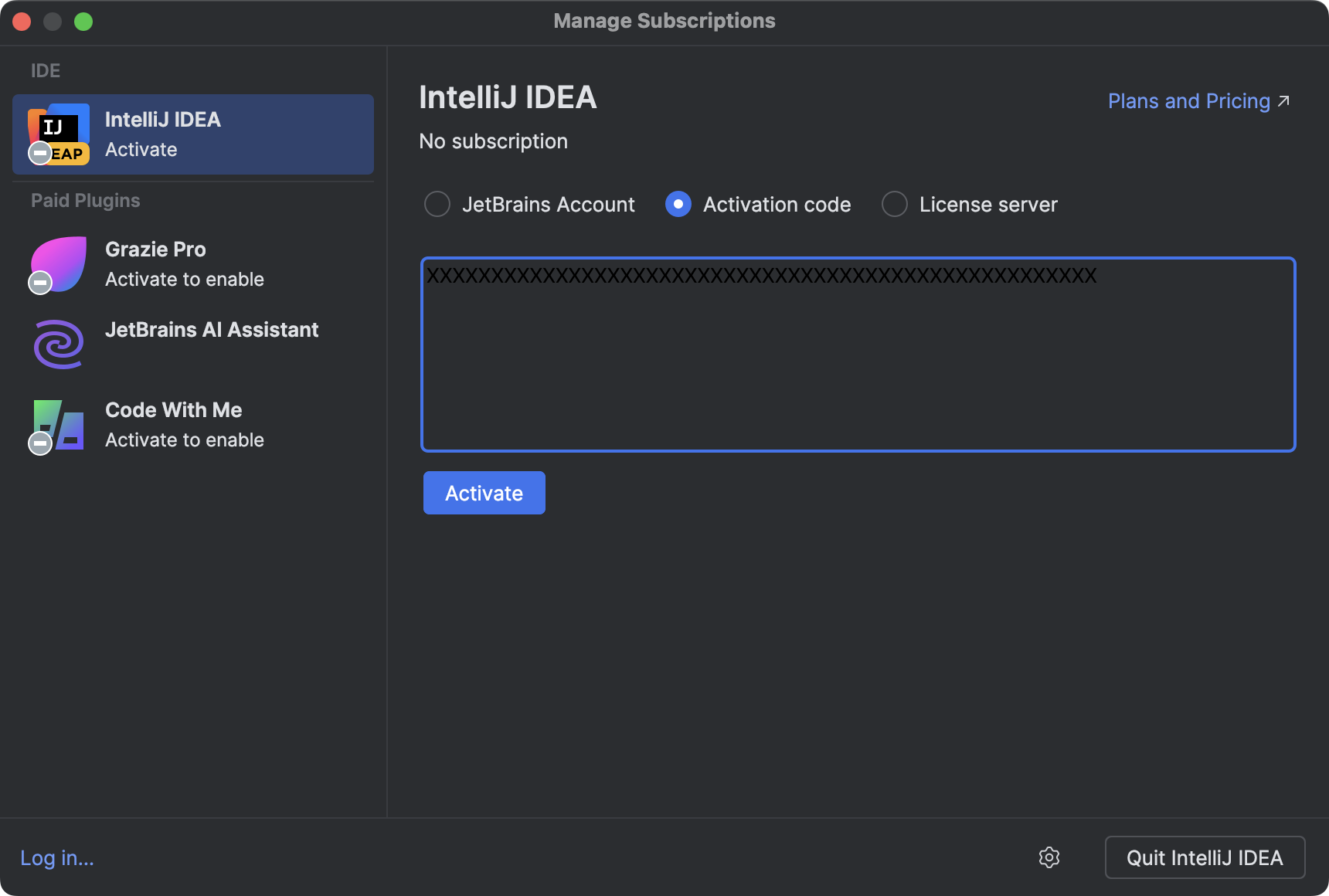
Task: Select the Activation code option
Action: 678,204
